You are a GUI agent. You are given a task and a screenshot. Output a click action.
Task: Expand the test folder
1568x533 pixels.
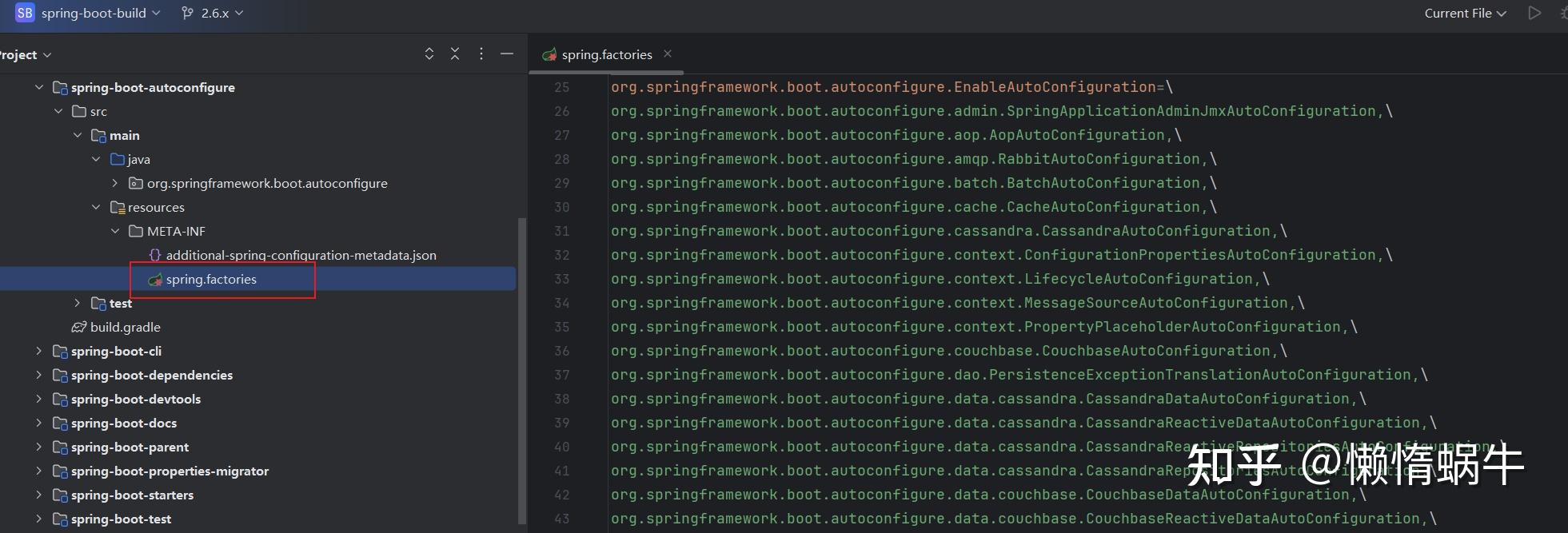[77, 304]
